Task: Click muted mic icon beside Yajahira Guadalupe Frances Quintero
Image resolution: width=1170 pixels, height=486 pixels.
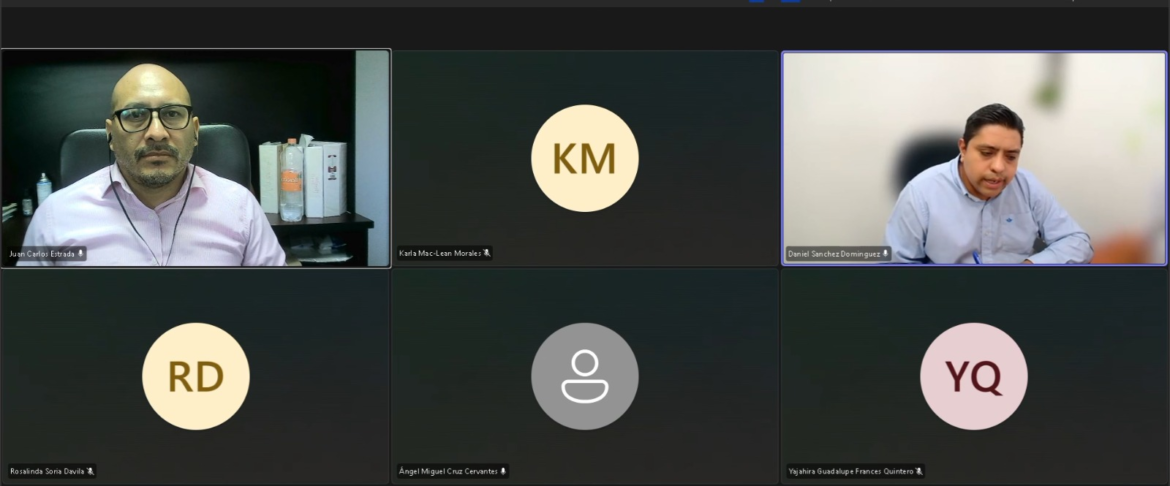Action: 919,471
